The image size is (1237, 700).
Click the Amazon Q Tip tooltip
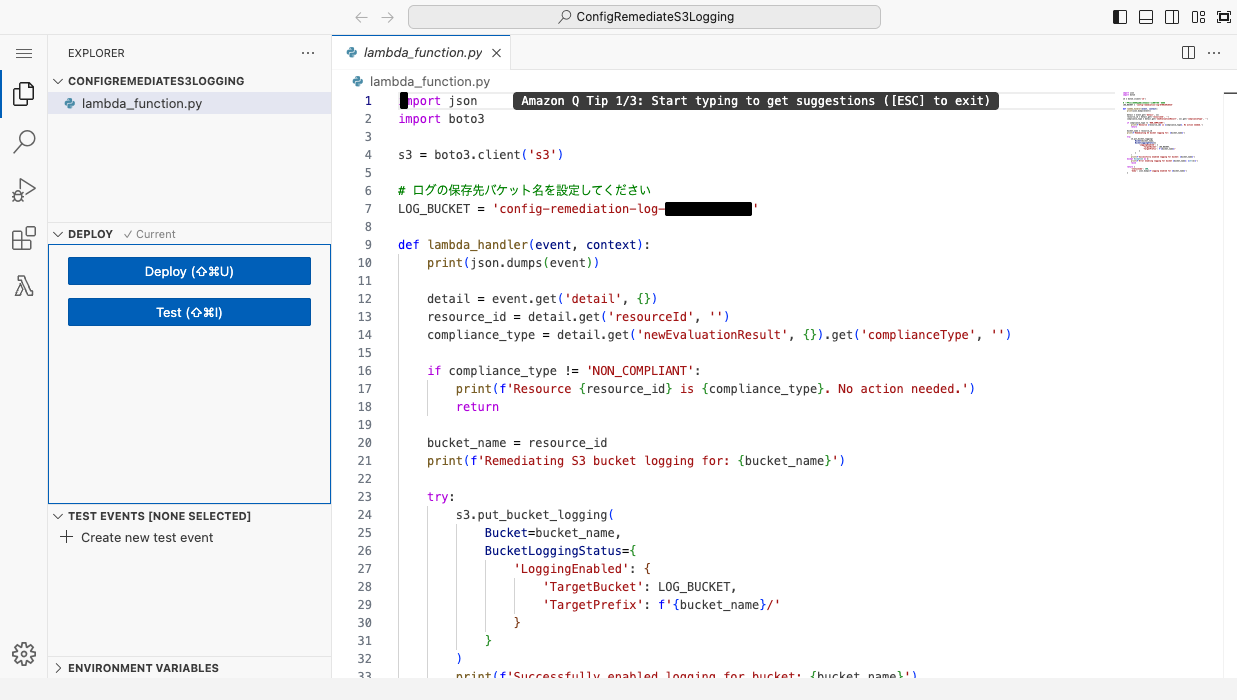point(756,101)
